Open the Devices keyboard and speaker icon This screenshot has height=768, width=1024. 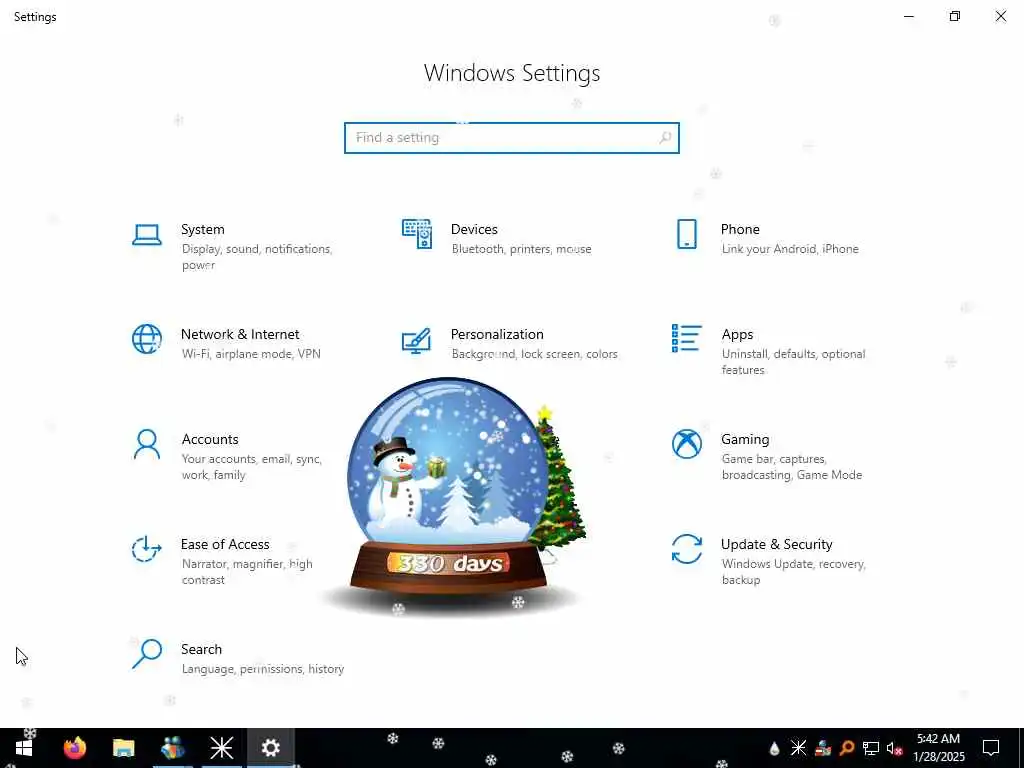pos(417,234)
